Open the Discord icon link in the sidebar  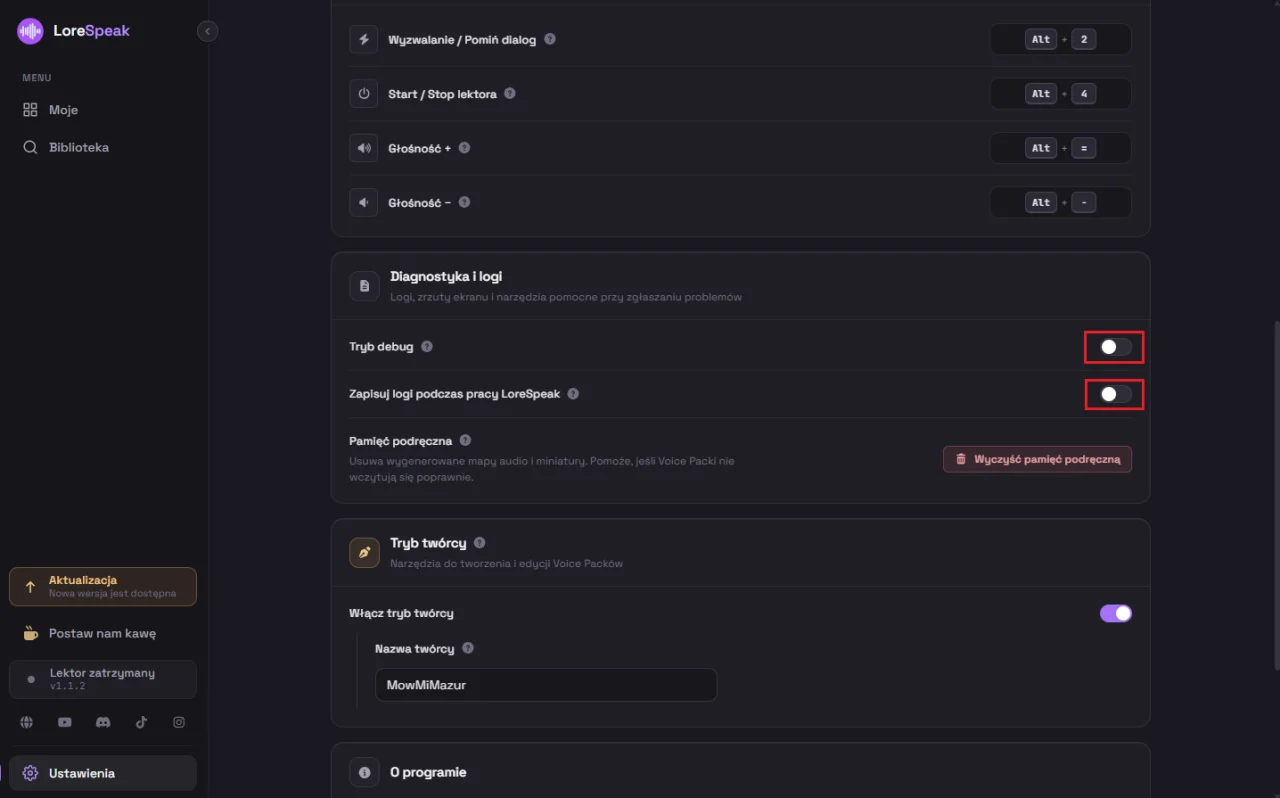coord(103,722)
